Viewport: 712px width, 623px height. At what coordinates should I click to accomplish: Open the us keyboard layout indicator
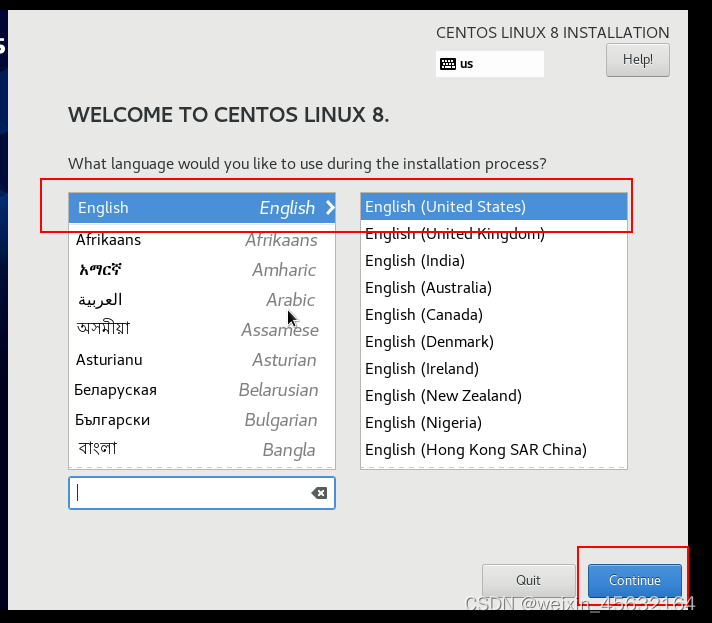tap(490, 64)
